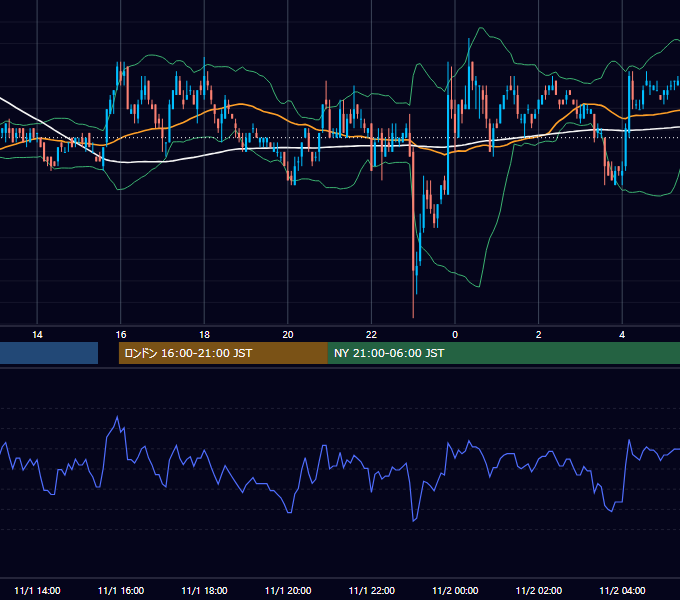Screen dimensions: 680x600
Task: Click the 18 hour axis label
Action: coord(204,335)
